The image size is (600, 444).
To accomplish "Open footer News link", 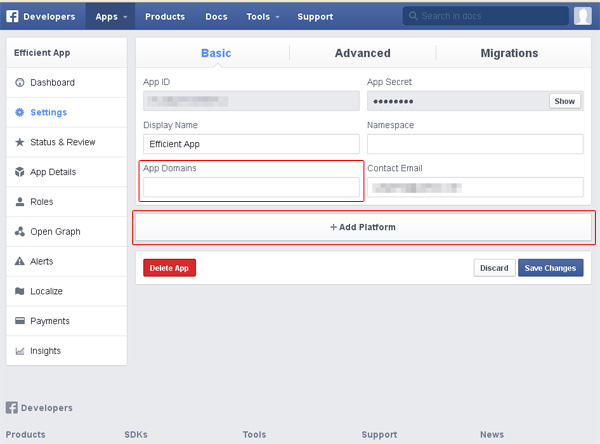I will pyautogui.click(x=492, y=434).
